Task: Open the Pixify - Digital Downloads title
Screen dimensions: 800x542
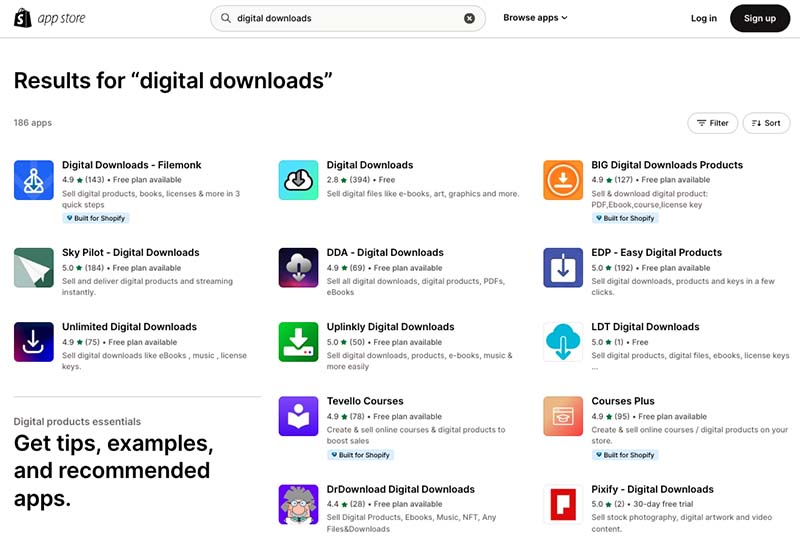Action: click(x=653, y=489)
